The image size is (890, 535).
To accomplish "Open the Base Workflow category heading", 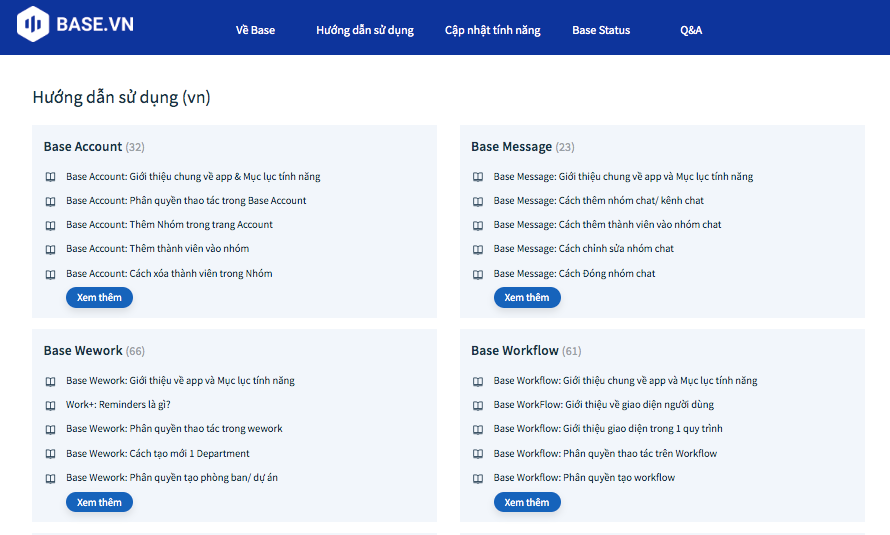I will click(x=515, y=351).
